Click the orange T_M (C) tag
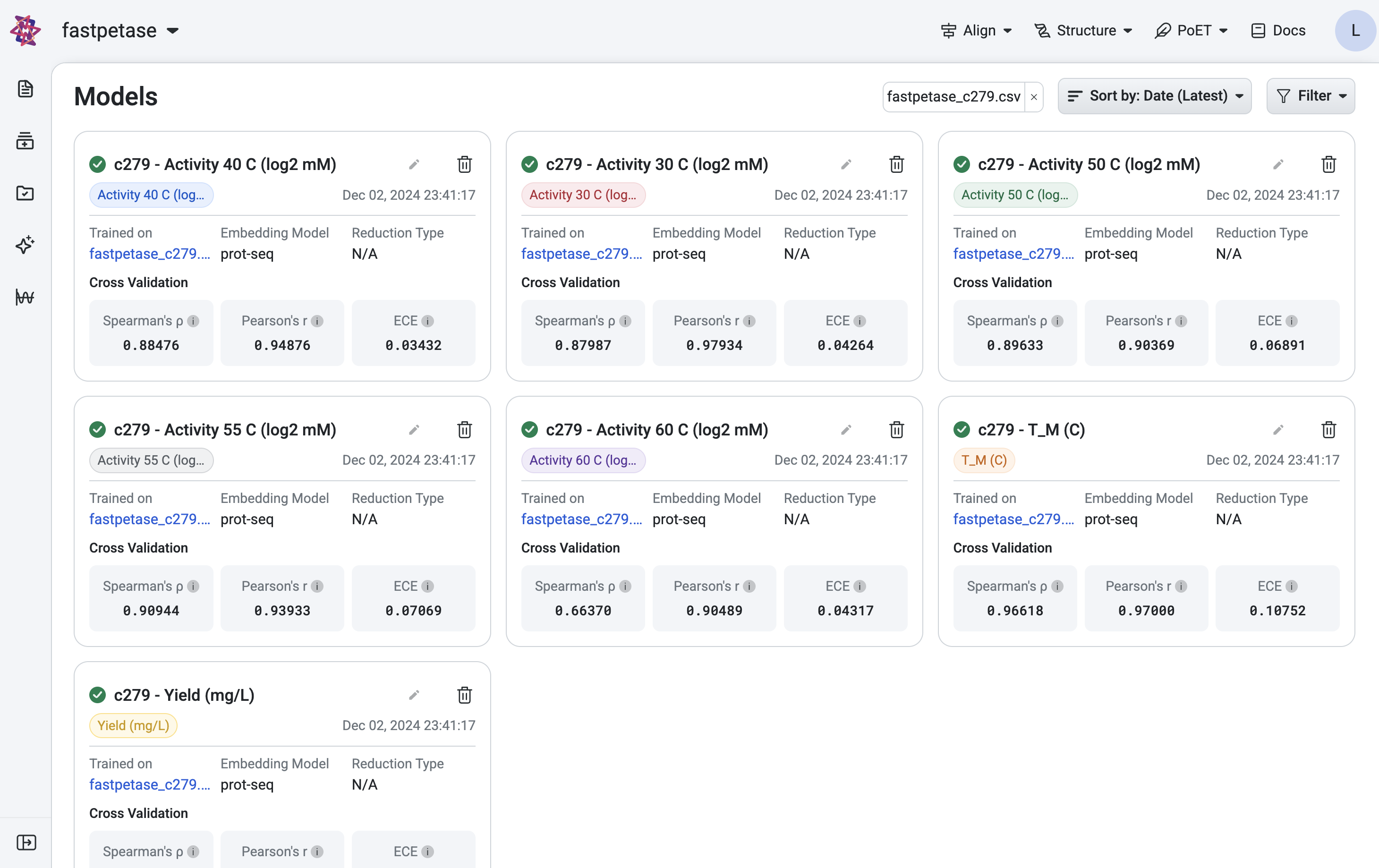This screenshot has height=868, width=1379. coord(984,460)
